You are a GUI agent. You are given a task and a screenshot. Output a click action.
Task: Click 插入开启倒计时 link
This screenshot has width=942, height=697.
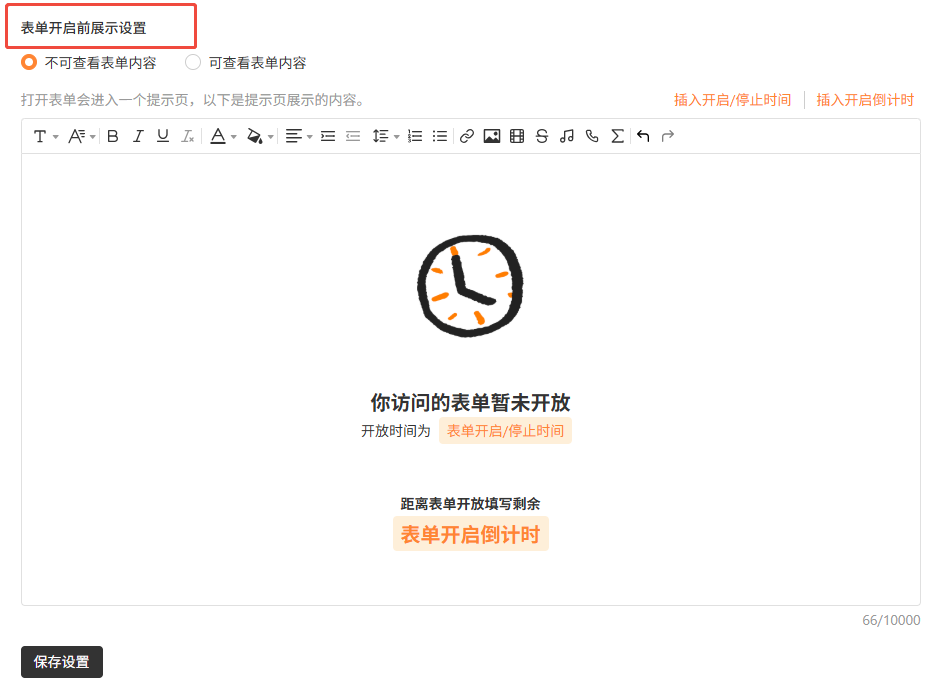(865, 100)
